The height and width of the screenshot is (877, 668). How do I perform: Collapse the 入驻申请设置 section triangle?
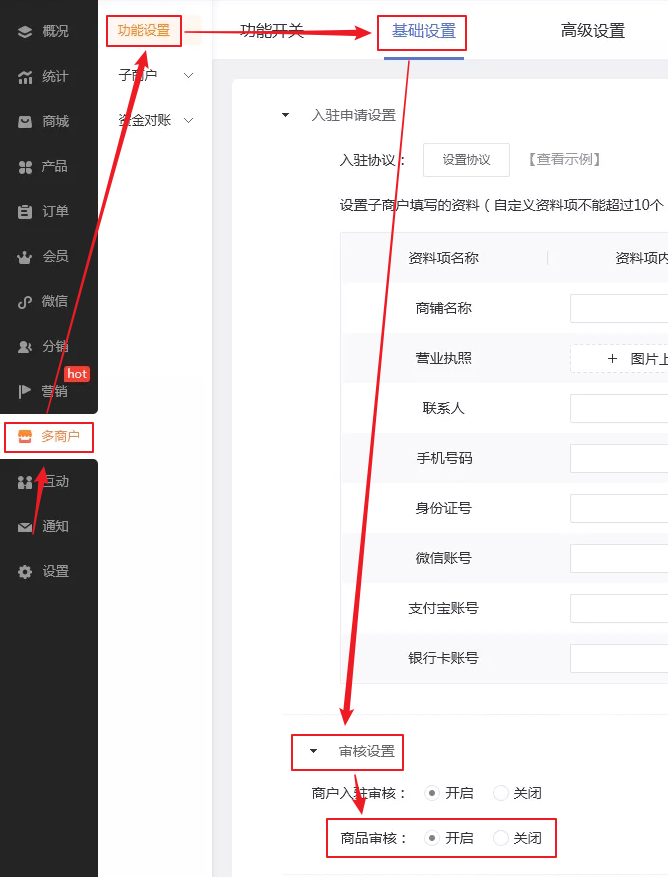286,116
